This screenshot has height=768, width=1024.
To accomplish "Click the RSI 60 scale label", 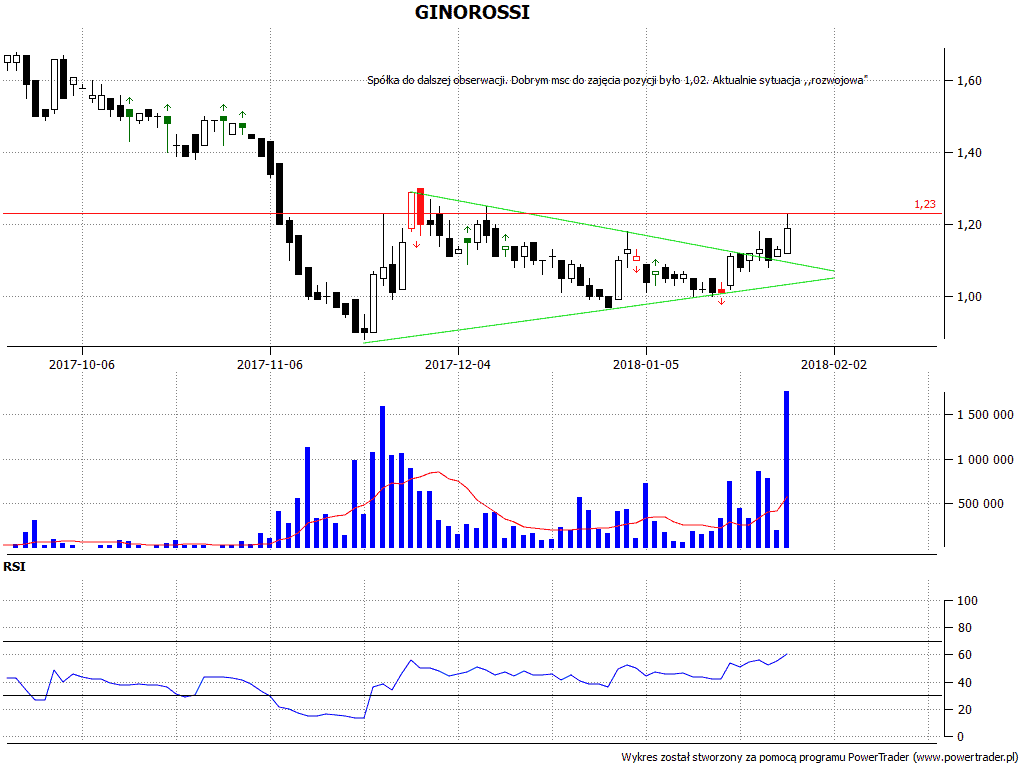I will coord(964,655).
